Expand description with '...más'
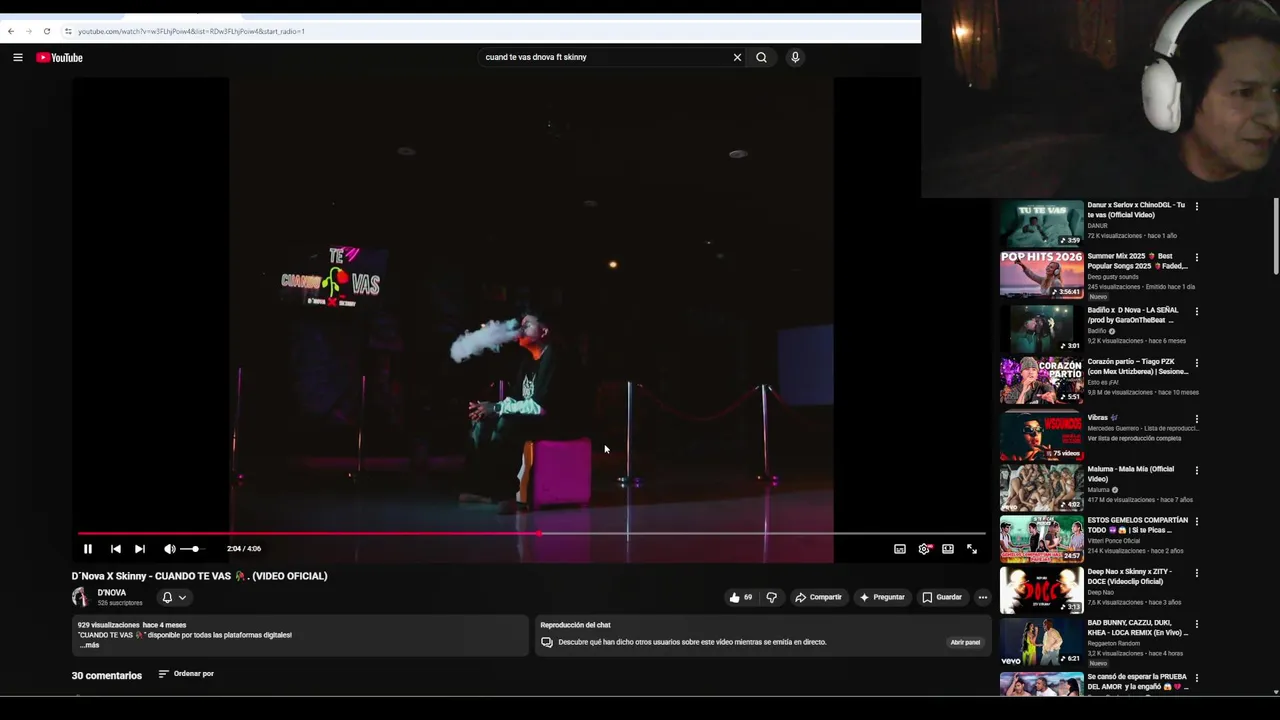 click(89, 645)
